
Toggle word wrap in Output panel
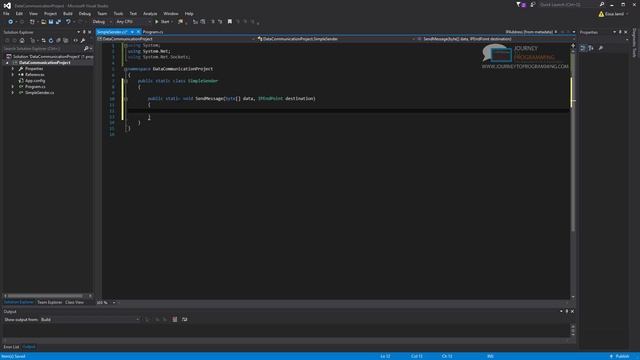point(184,320)
